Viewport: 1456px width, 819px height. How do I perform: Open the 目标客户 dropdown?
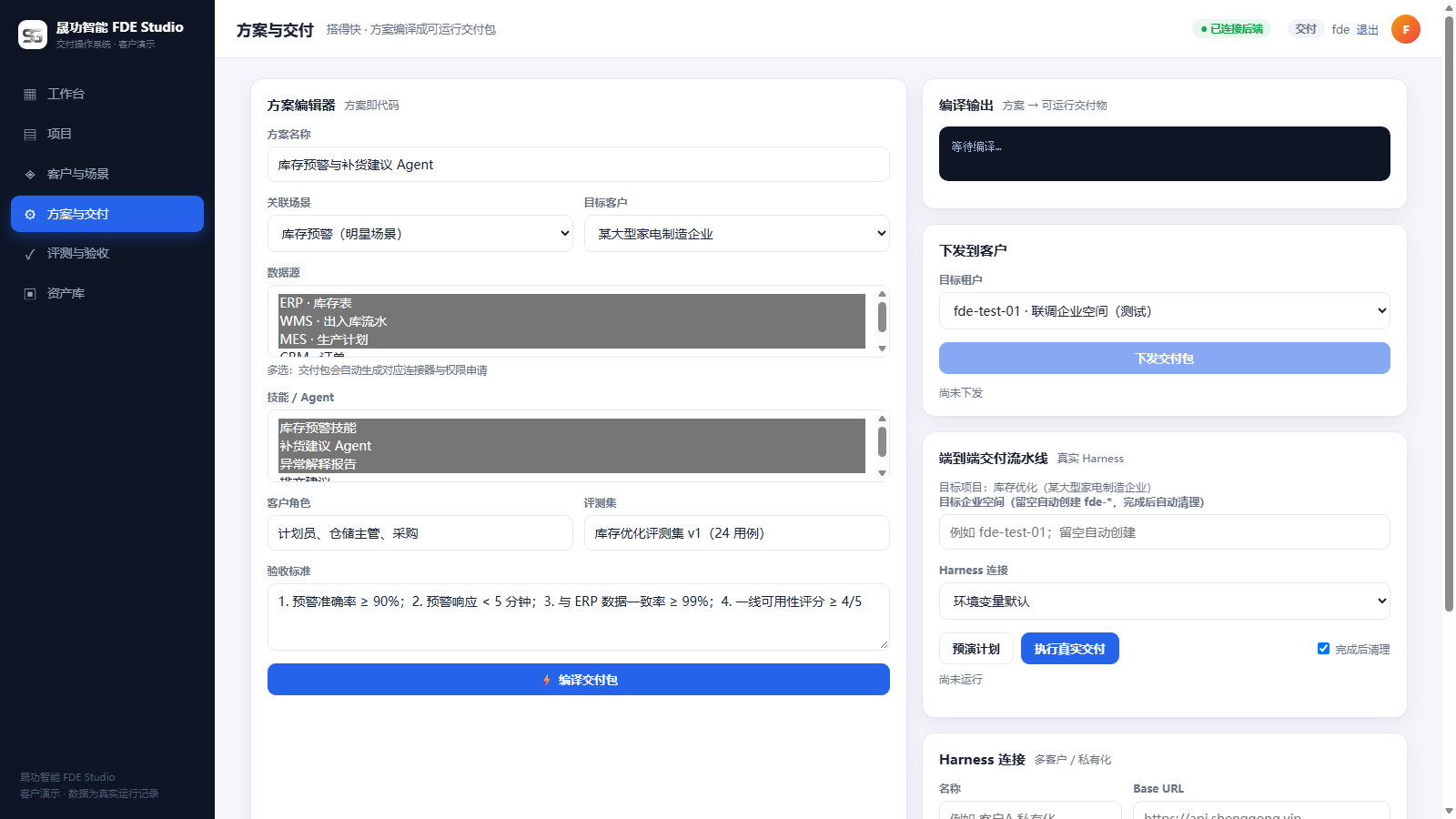pos(737,234)
